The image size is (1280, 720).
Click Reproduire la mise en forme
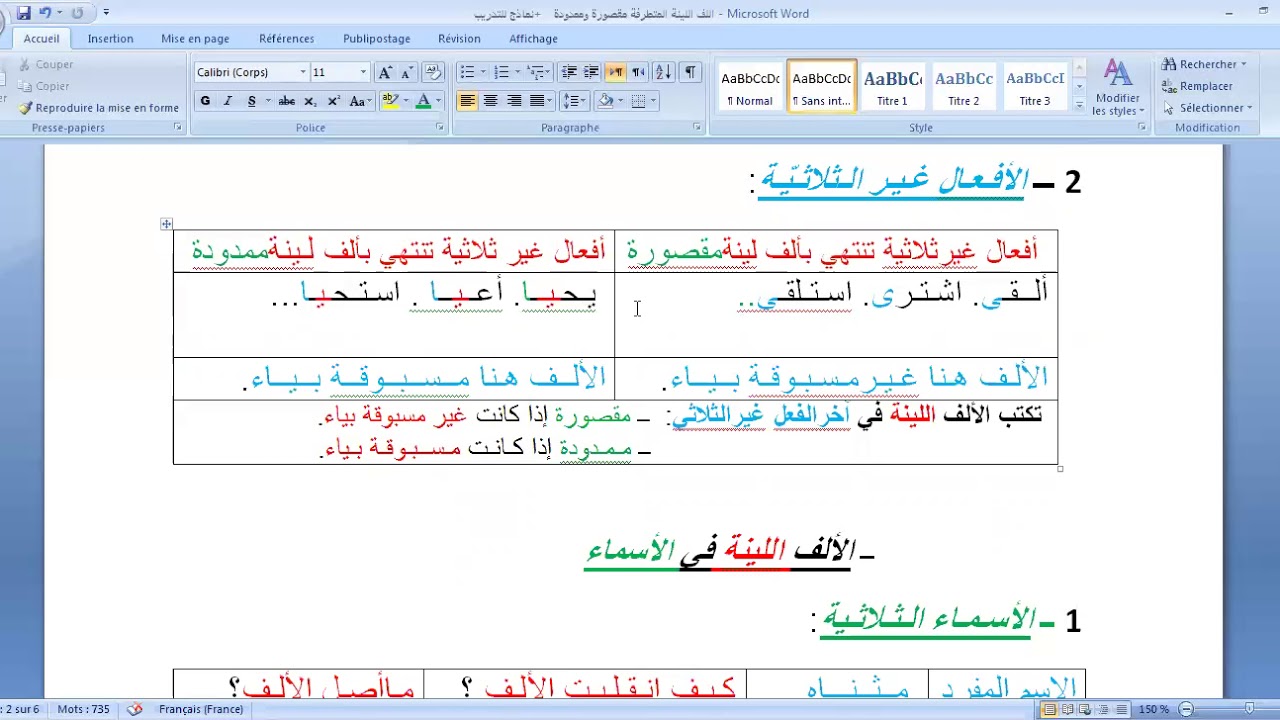click(x=98, y=108)
